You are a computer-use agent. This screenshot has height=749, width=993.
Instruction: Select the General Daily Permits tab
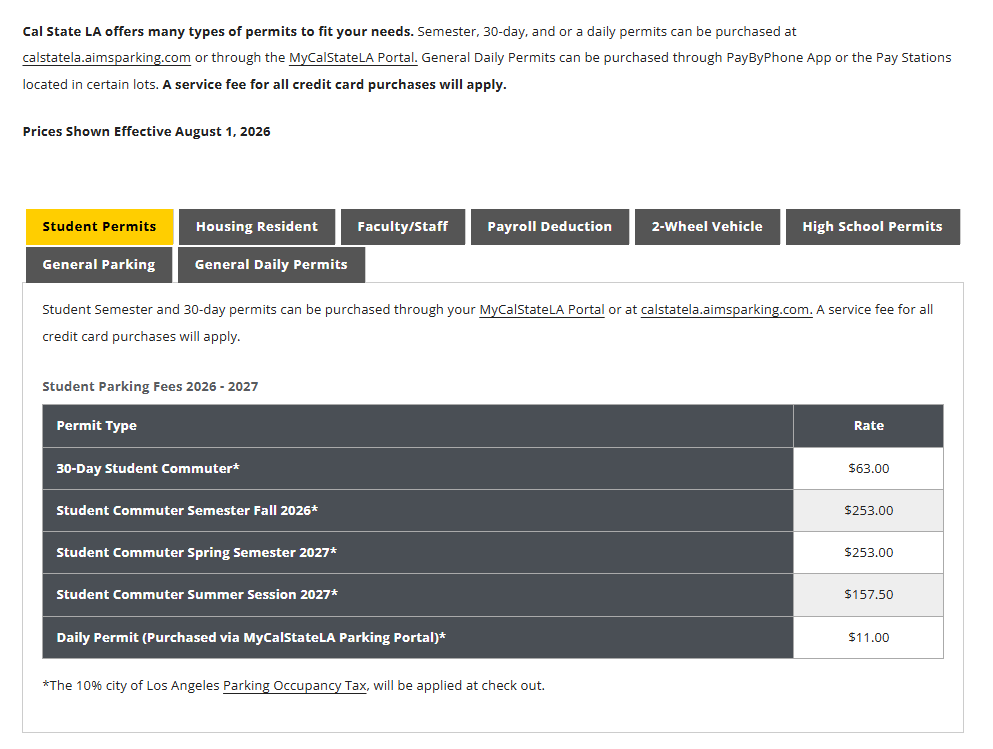pos(271,265)
